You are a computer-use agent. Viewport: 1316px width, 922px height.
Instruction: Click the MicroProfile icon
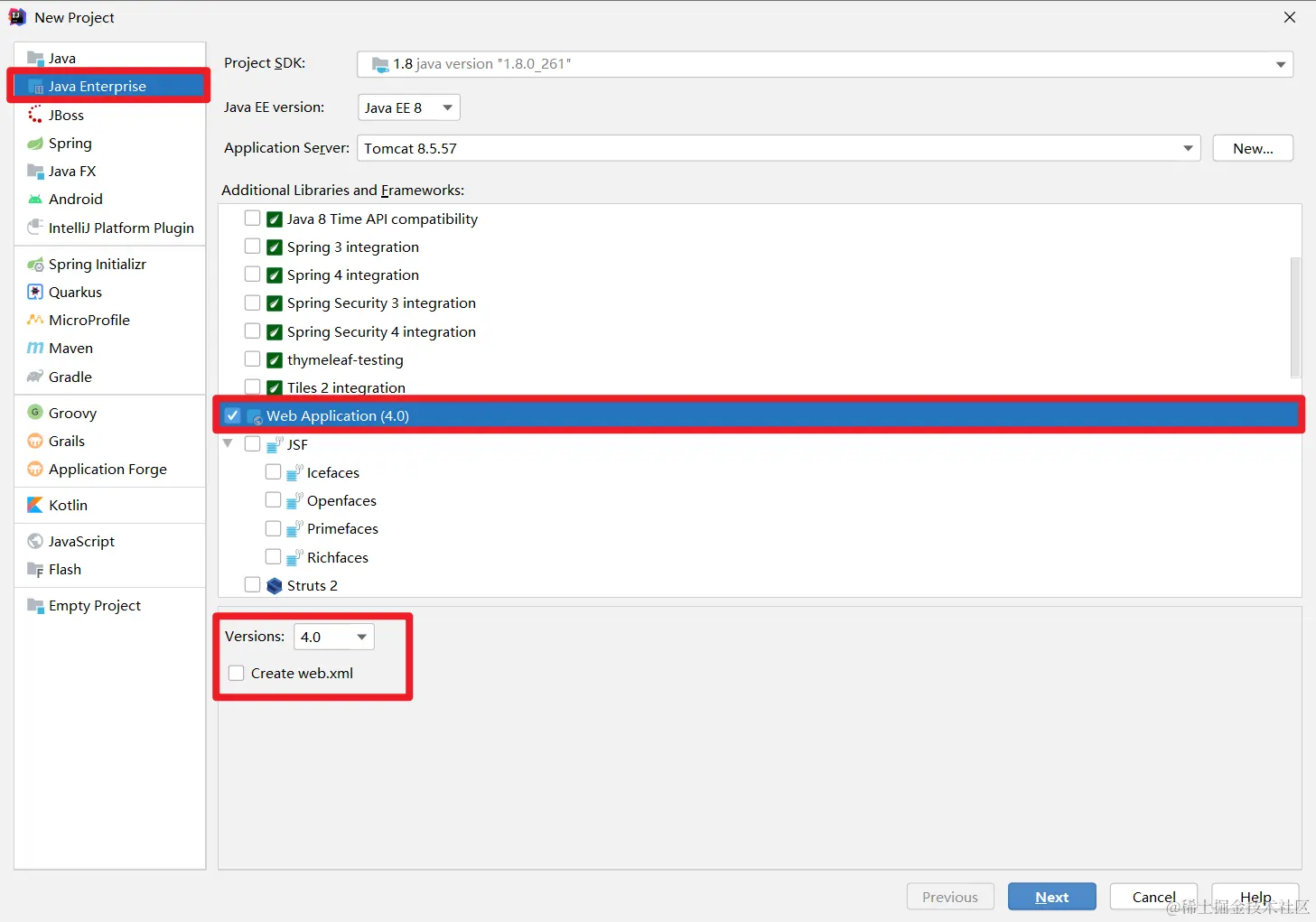coord(35,320)
